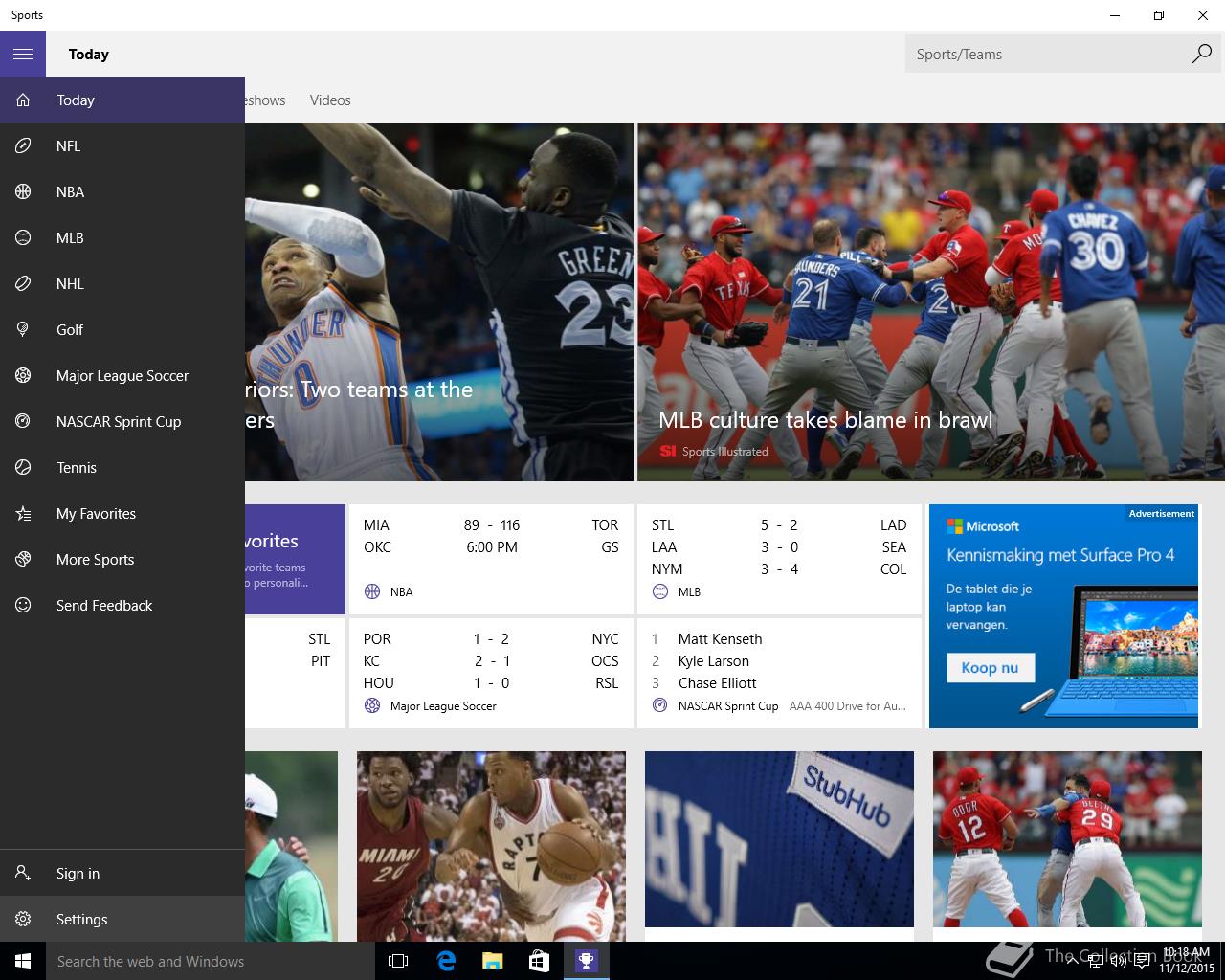This screenshot has height=980, width=1225.
Task: Click the NHL hockey icon
Action: pos(23,283)
